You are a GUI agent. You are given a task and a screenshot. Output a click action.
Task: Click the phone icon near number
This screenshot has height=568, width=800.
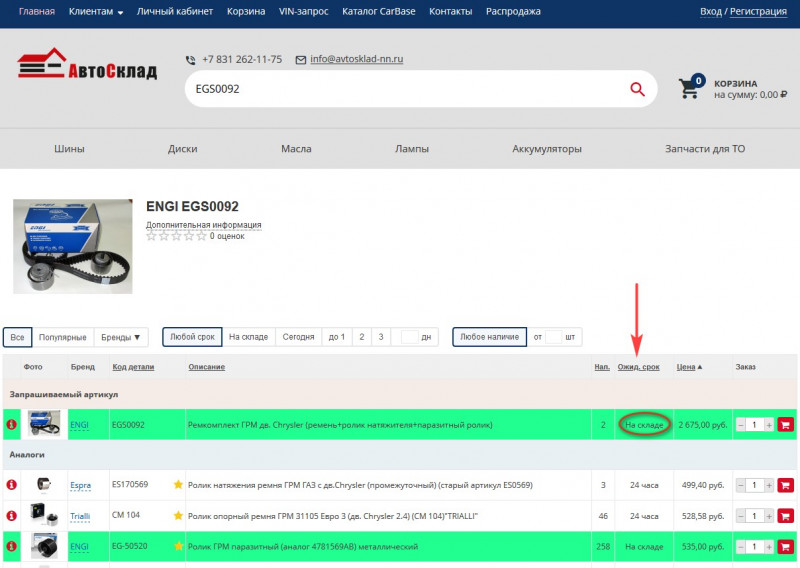click(x=190, y=60)
